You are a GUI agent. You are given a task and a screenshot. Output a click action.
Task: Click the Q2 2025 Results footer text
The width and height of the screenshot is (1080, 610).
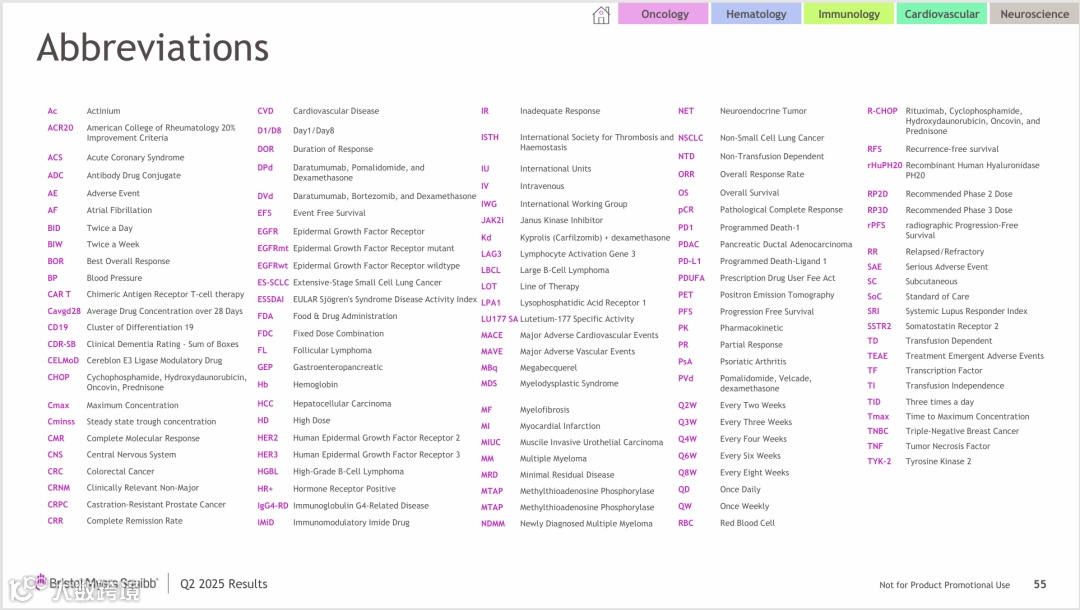(x=224, y=584)
